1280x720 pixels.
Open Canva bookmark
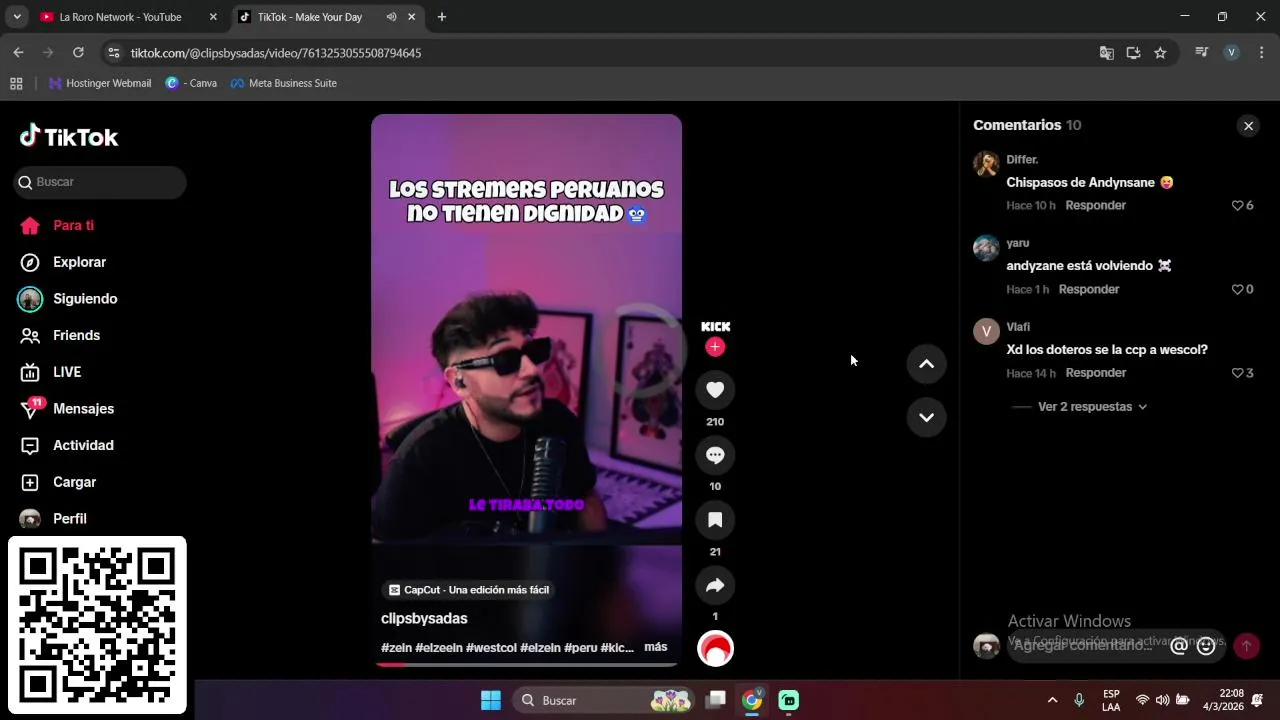(x=191, y=83)
